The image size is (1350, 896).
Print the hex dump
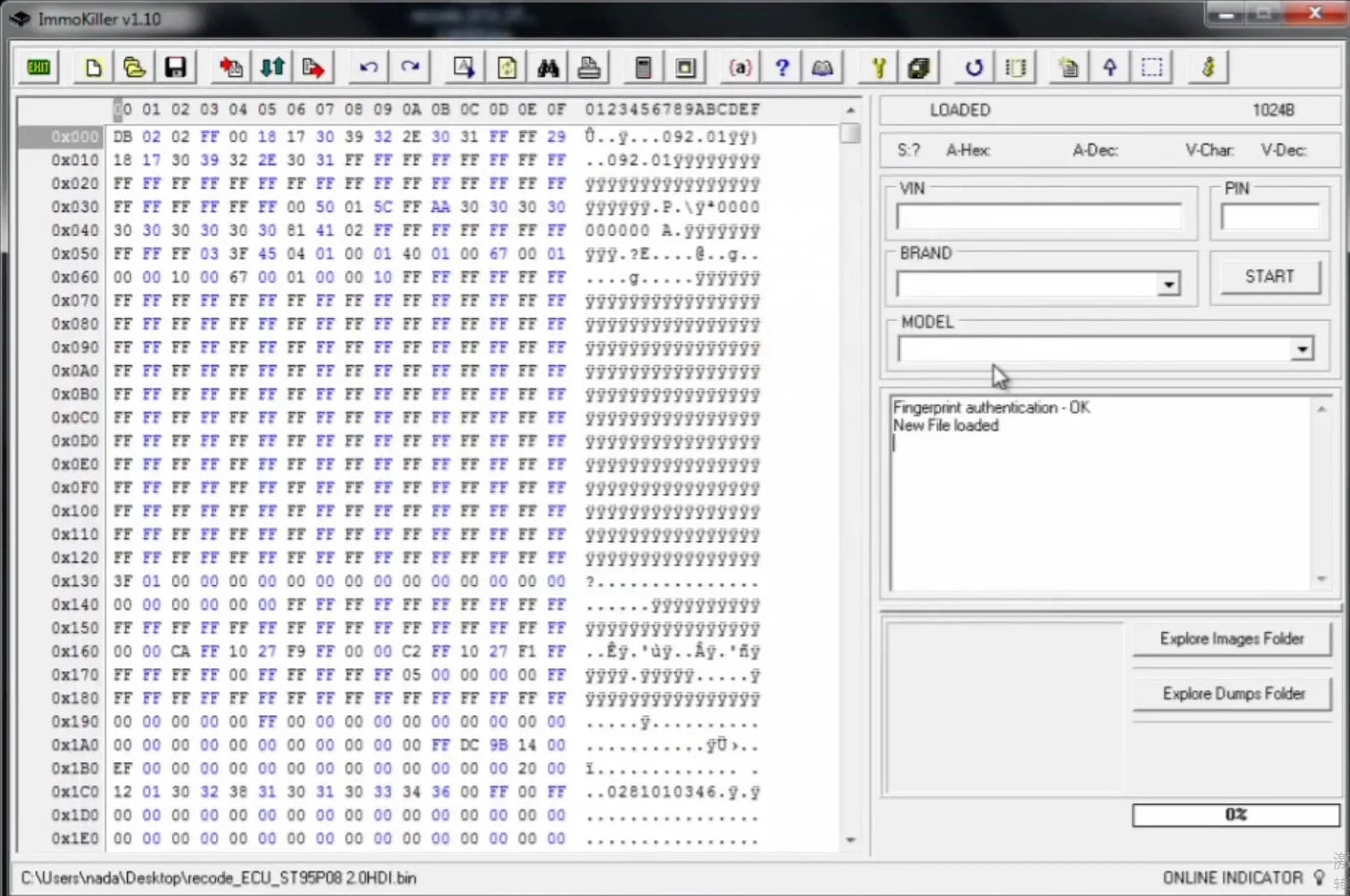[588, 67]
